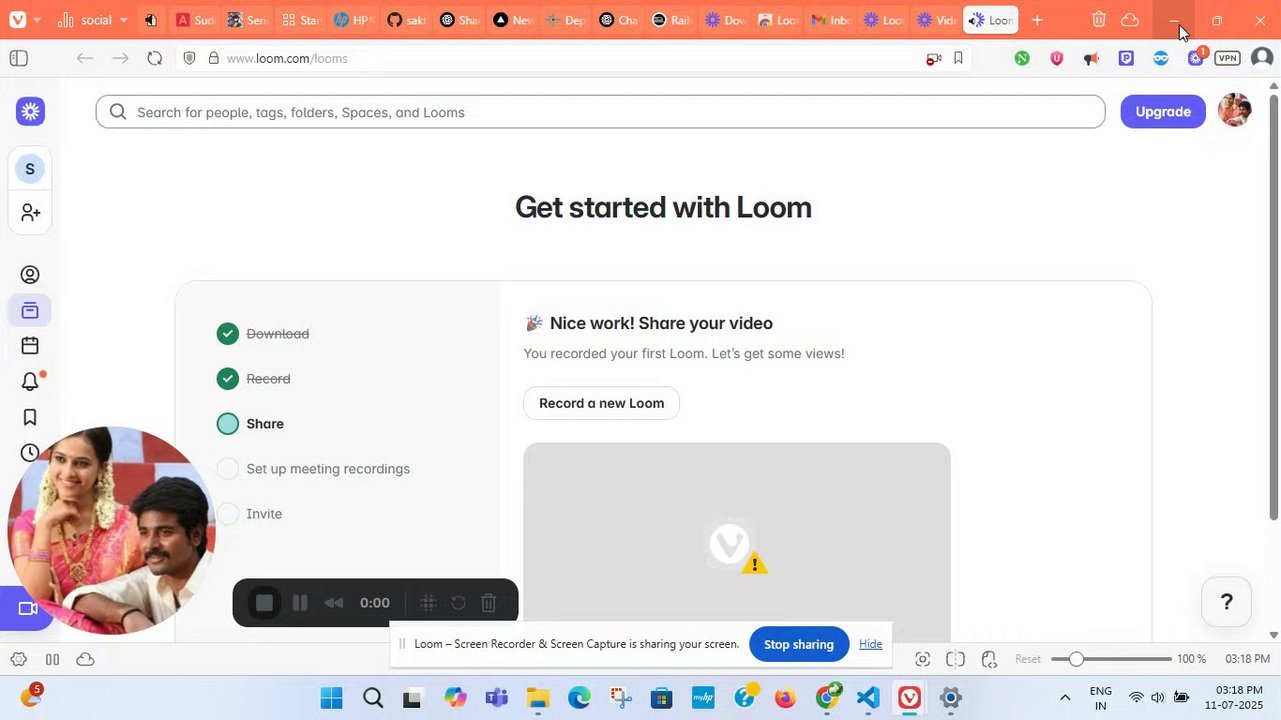Click the VPN extension button
Screen dimensions: 1281x720
coord(1228,58)
